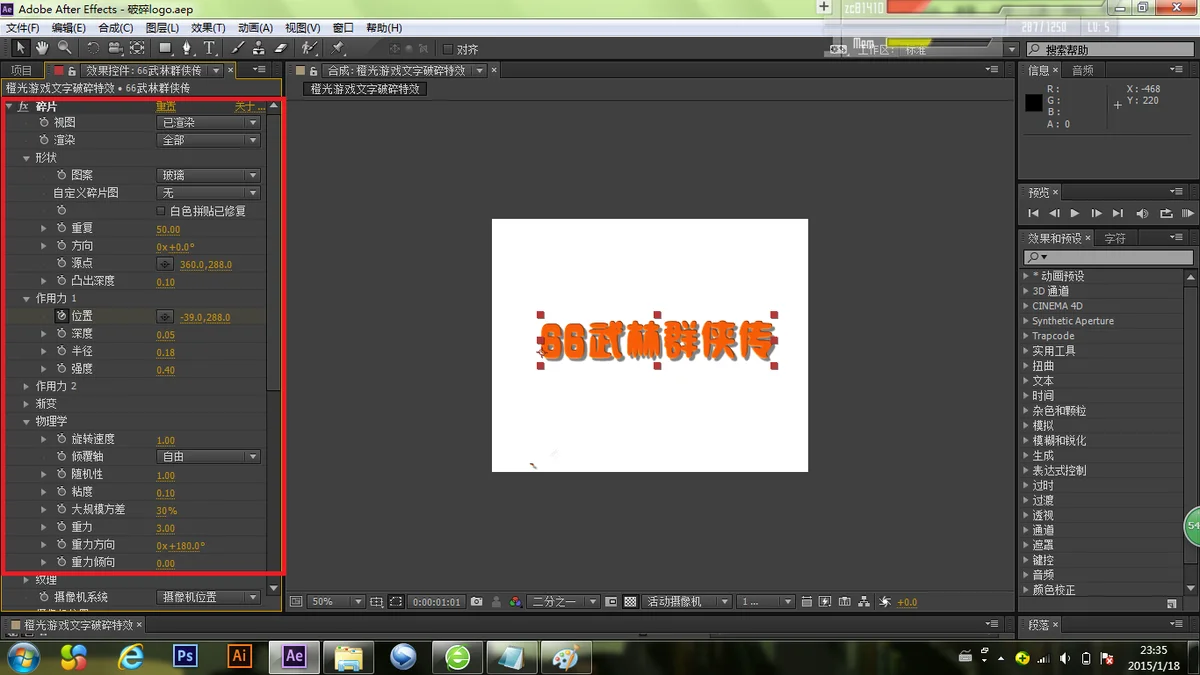The width and height of the screenshot is (1200, 675).
Task: Toggle the transparency grid button
Action: 631,602
